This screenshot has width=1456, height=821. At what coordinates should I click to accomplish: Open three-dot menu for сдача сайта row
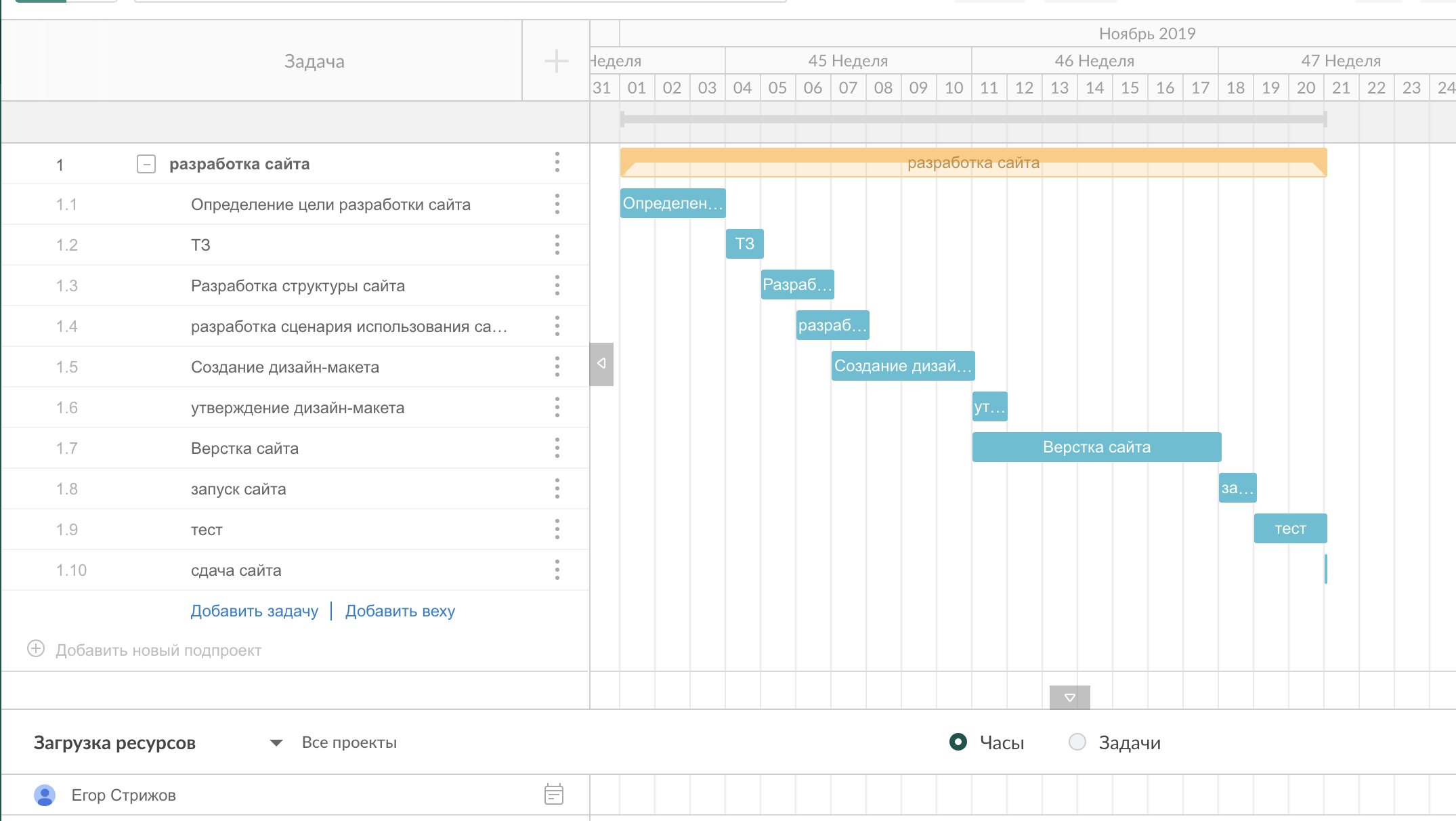click(x=557, y=570)
